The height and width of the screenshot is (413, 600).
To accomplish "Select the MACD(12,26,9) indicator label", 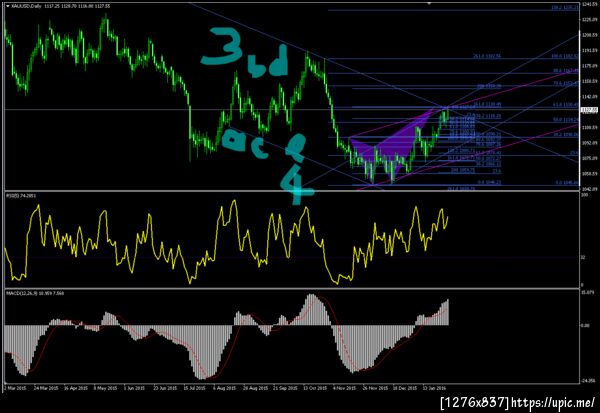I will point(34,293).
